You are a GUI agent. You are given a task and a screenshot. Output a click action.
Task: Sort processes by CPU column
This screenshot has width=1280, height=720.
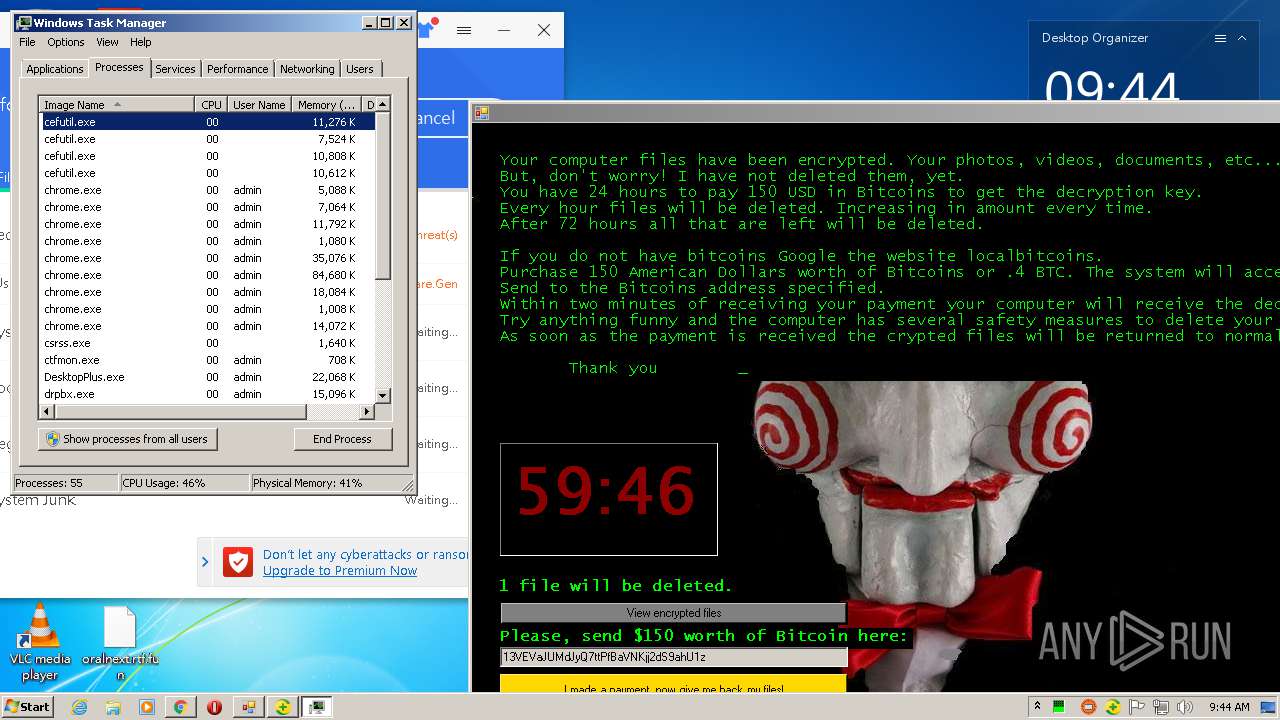click(x=211, y=105)
